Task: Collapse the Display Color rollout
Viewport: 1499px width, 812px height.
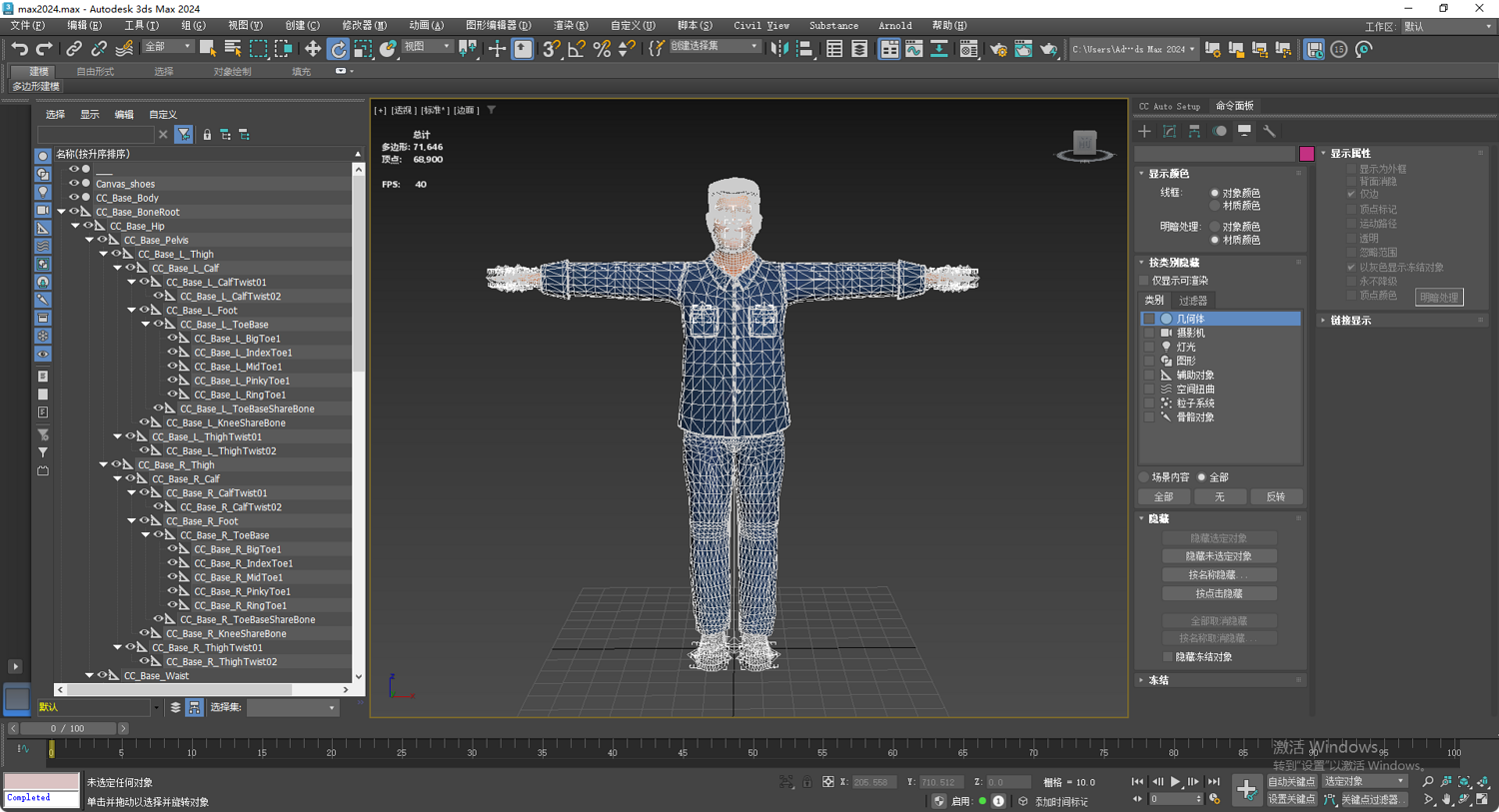Action: pyautogui.click(x=1142, y=174)
